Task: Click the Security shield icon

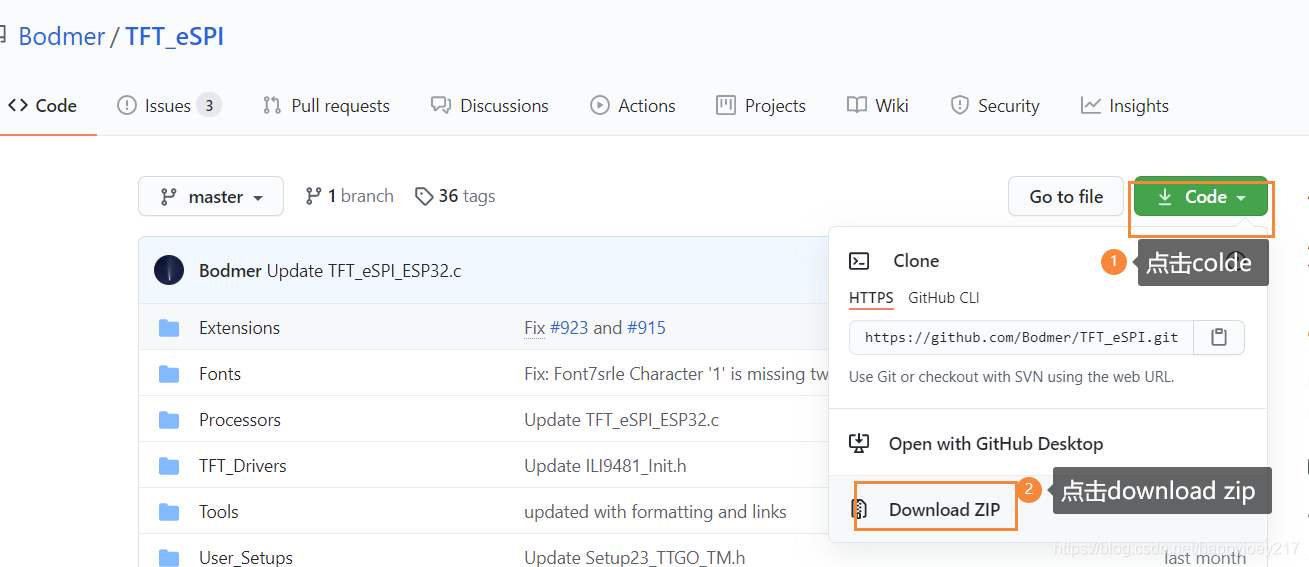Action: (x=960, y=105)
